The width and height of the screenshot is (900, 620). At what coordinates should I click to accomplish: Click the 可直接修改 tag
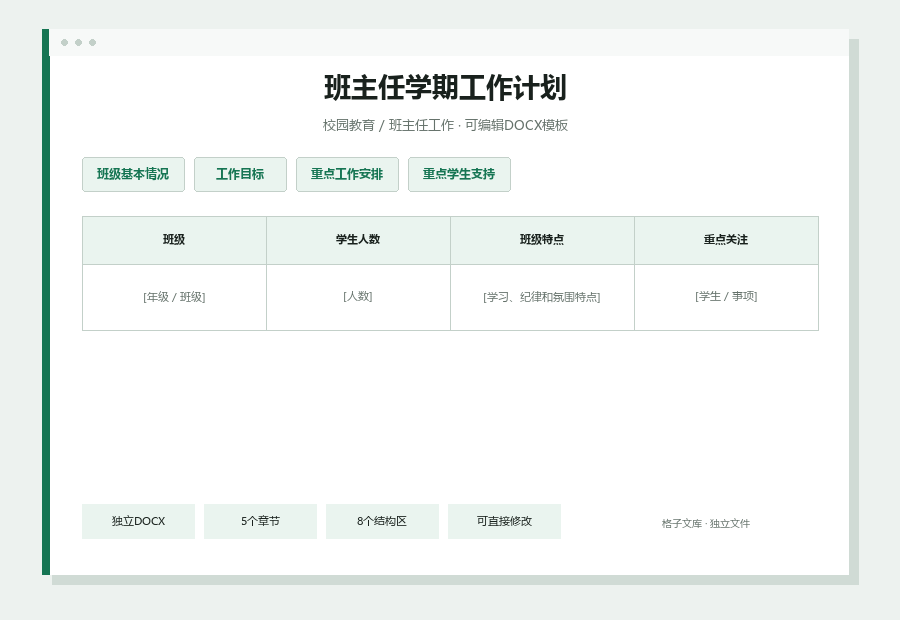[x=505, y=521]
